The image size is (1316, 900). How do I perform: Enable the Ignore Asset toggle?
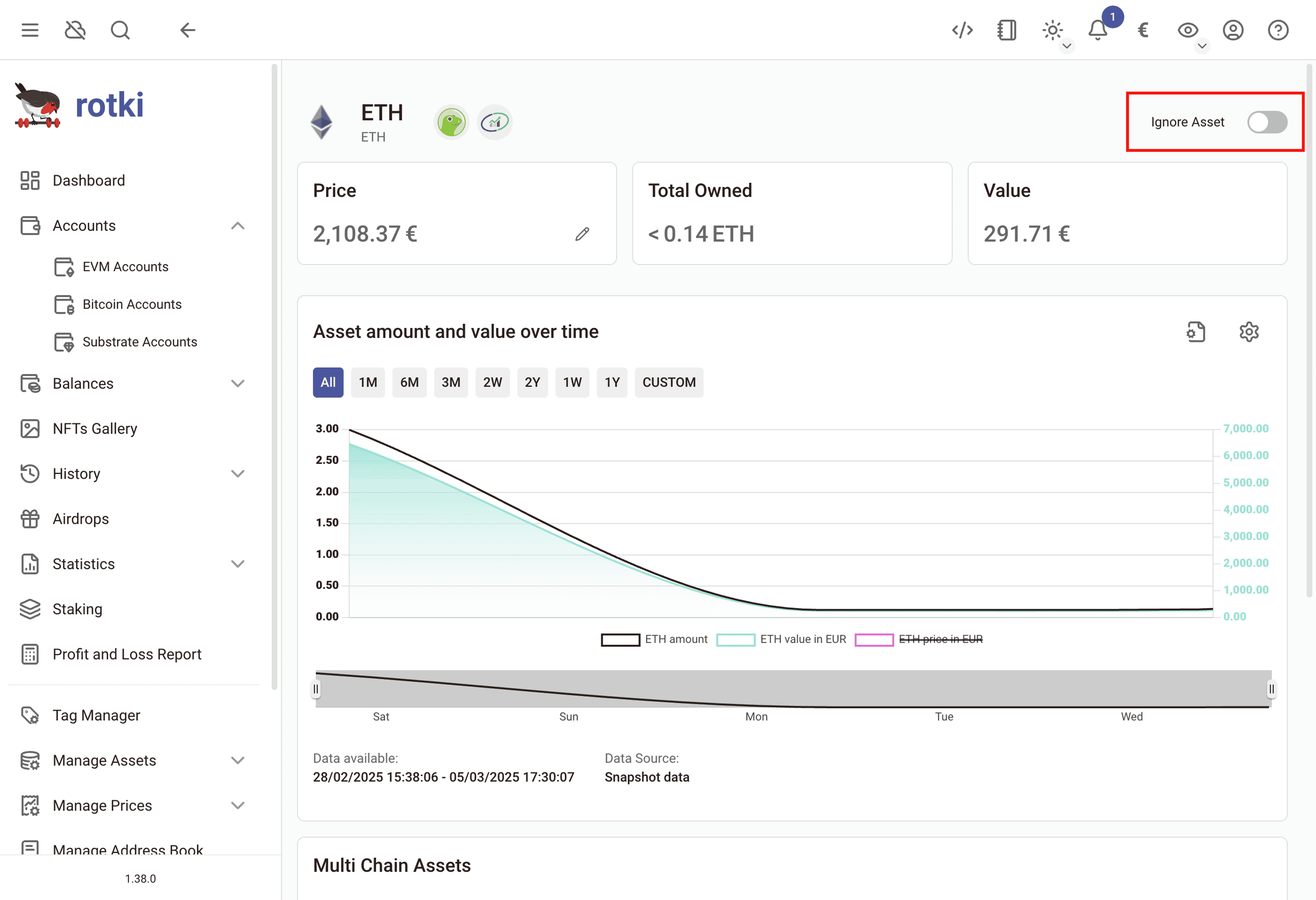tap(1267, 122)
